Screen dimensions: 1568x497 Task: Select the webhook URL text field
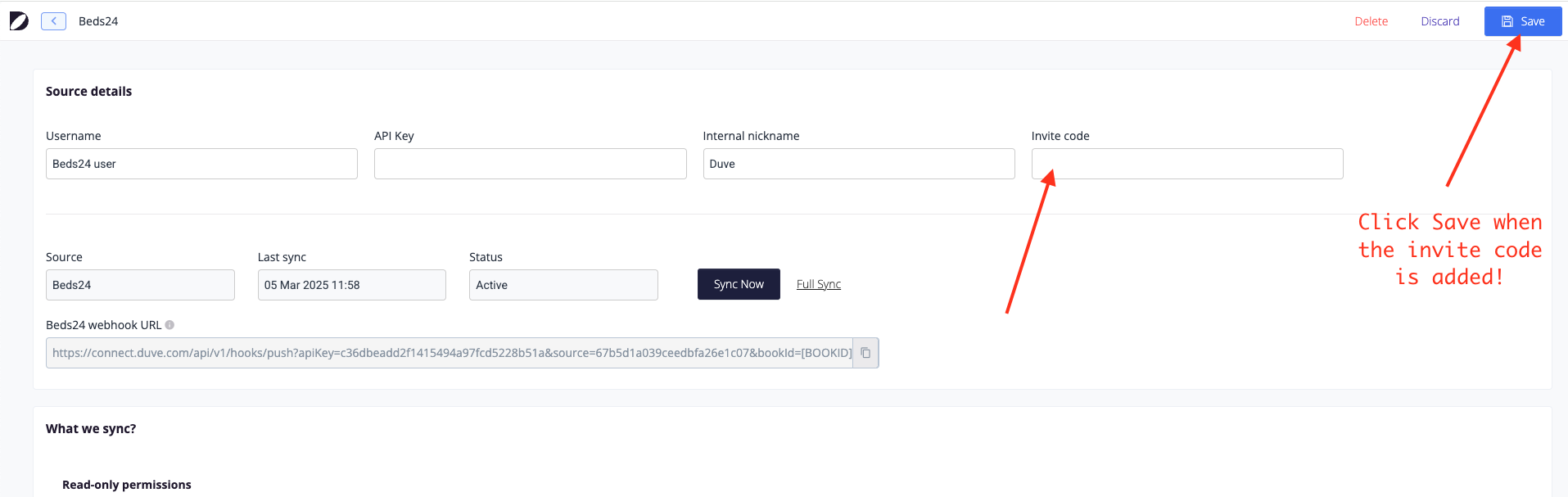[450, 353]
